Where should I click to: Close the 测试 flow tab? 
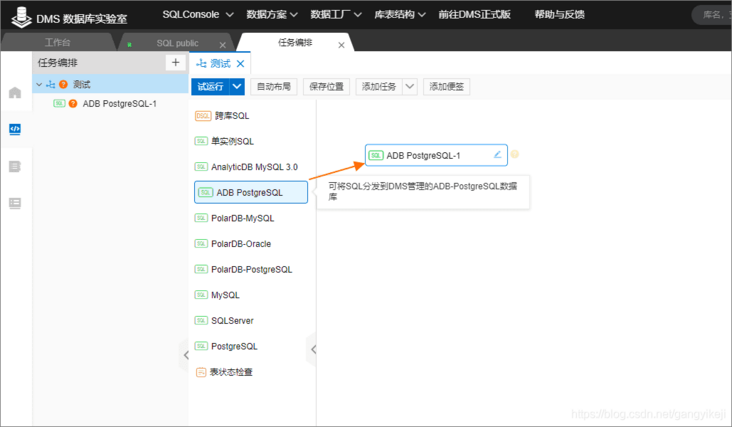coord(240,63)
